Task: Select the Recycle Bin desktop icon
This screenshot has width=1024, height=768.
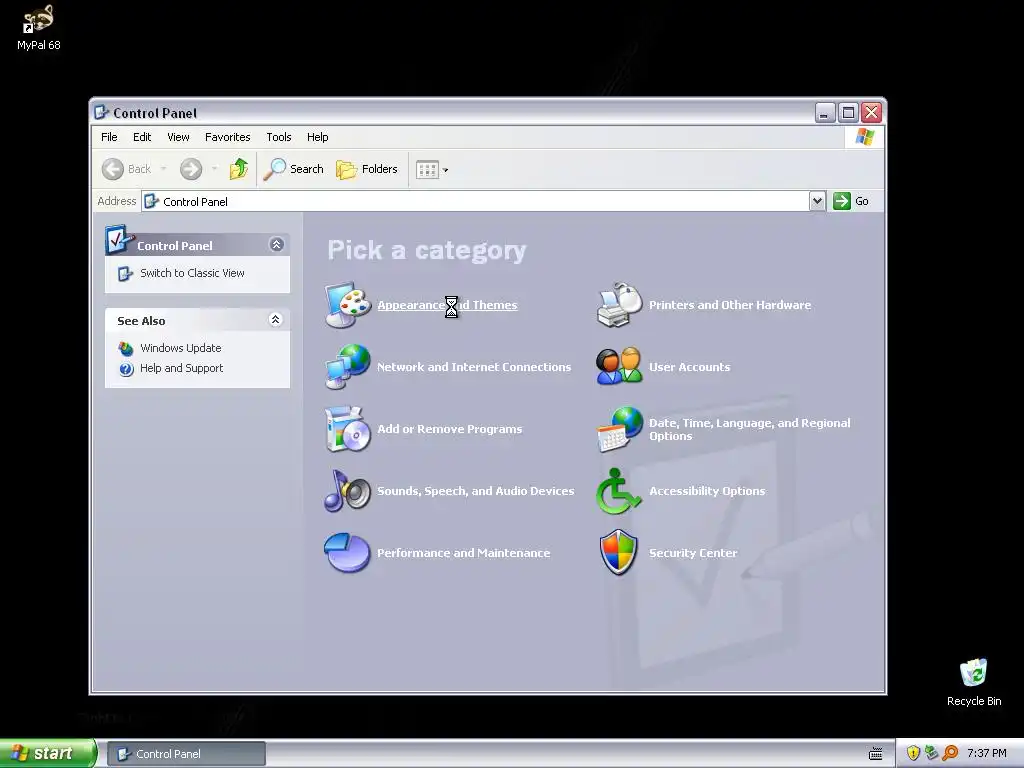Action: (974, 682)
